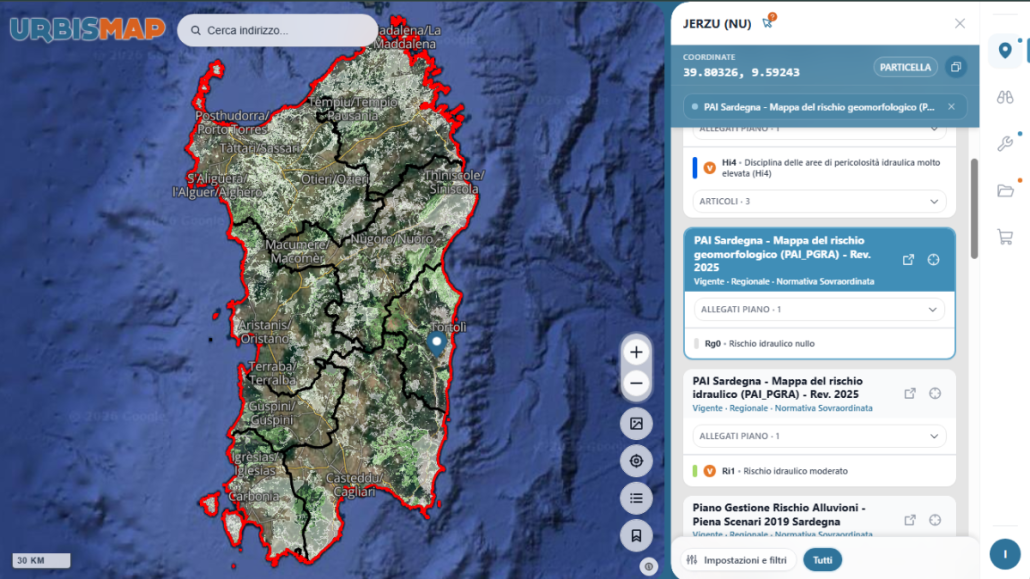Open the basemap imagery selector icon
This screenshot has width=1030, height=579.
[636, 424]
